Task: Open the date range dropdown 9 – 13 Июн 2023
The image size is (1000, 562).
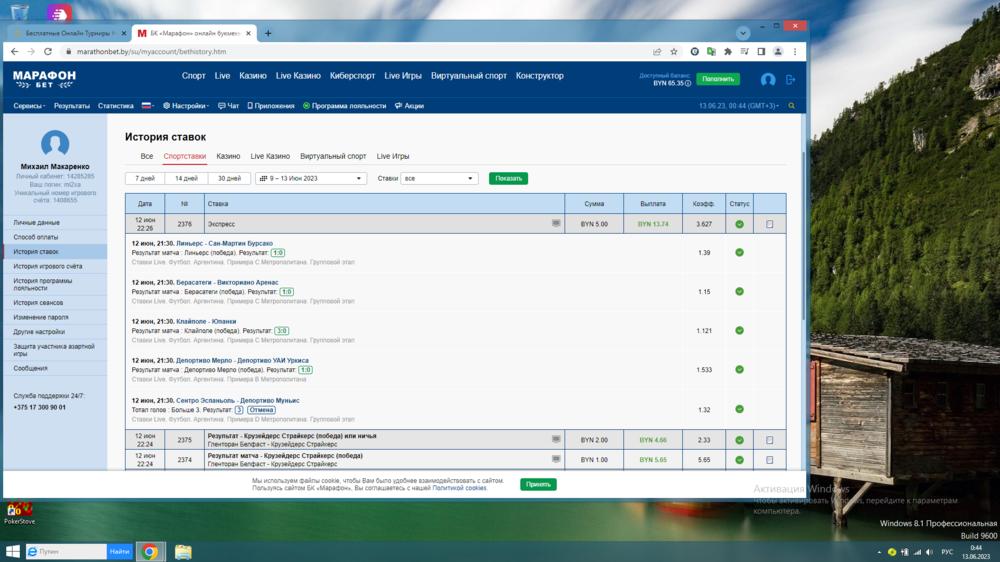Action: (311, 179)
